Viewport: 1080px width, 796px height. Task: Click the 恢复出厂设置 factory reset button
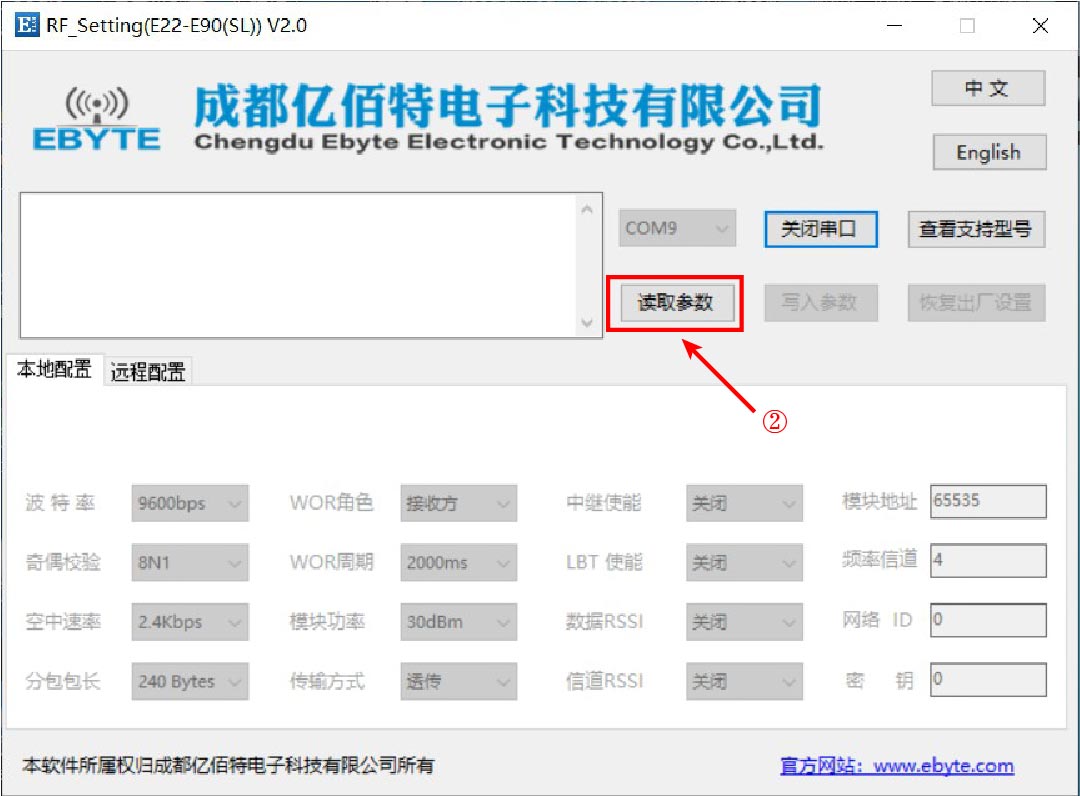coord(976,302)
